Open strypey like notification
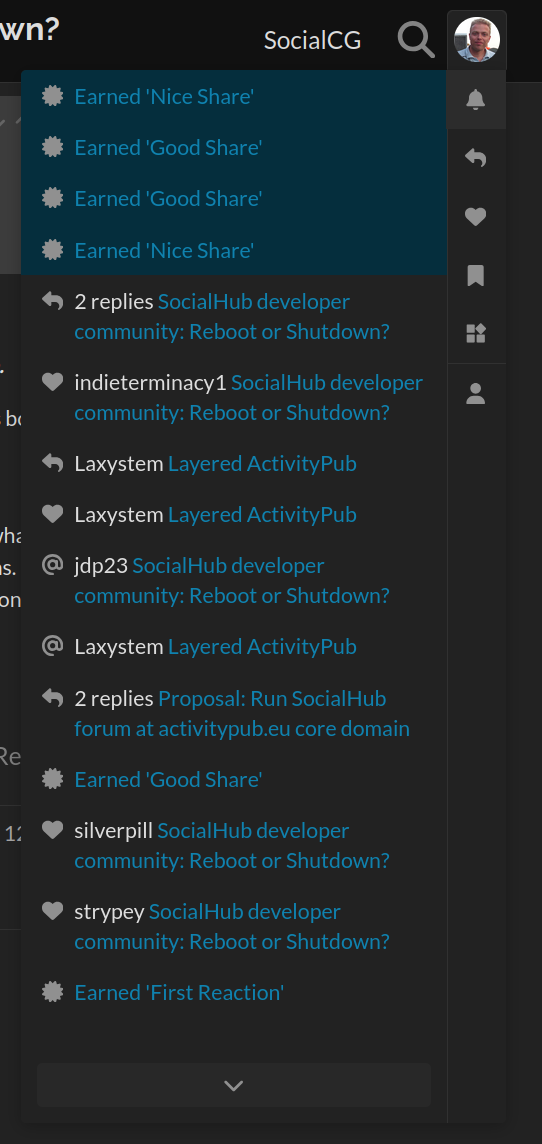542x1144 pixels. [x=234, y=927]
